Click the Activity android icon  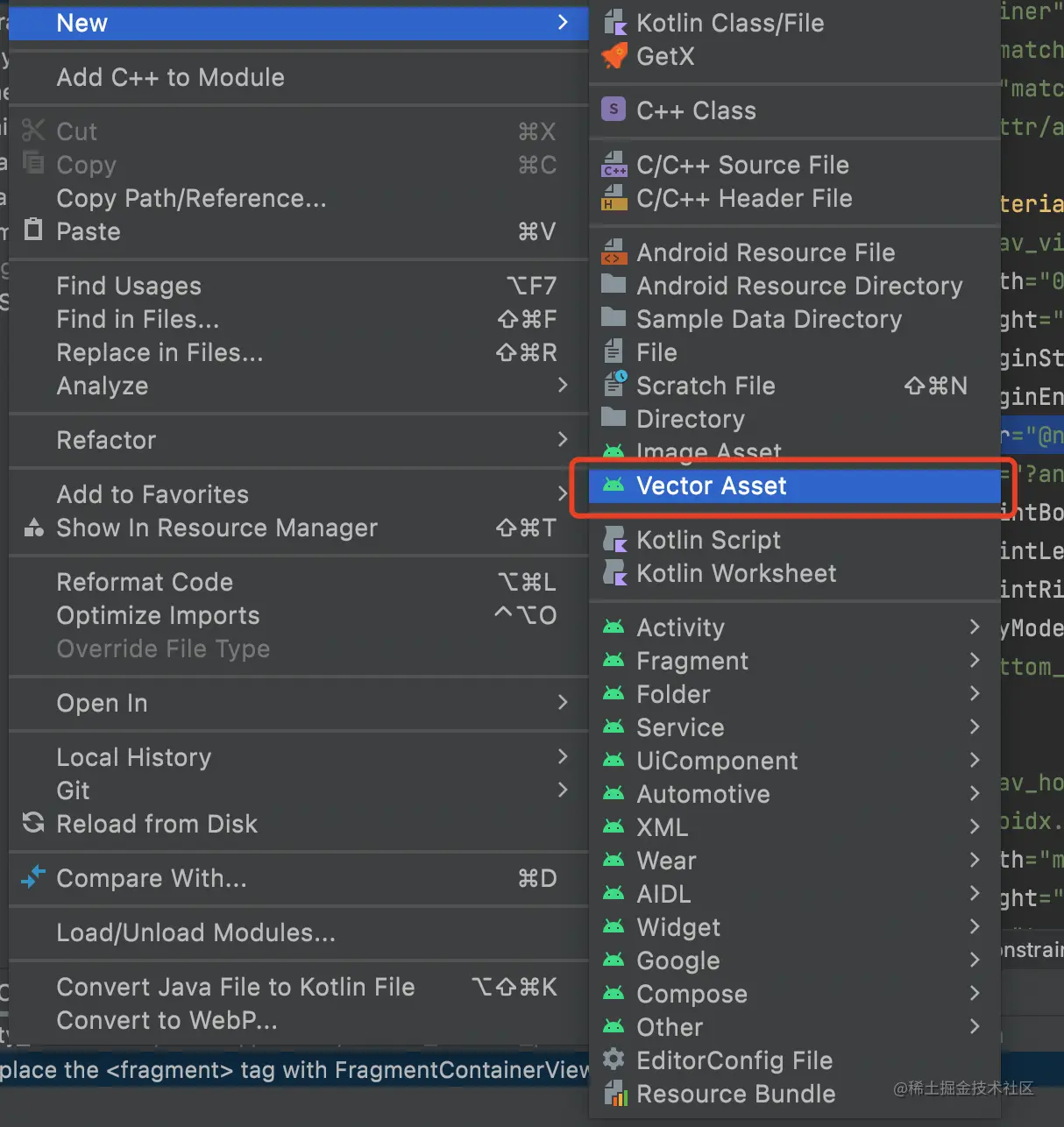pos(614,627)
